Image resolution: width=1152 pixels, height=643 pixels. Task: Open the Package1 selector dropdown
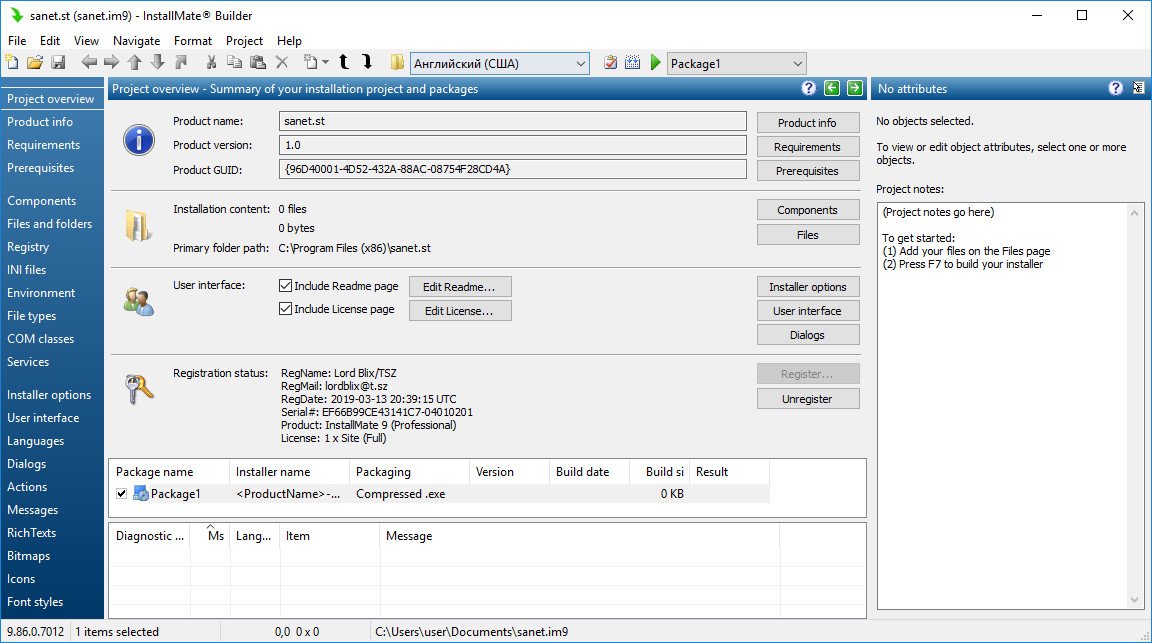click(x=736, y=63)
